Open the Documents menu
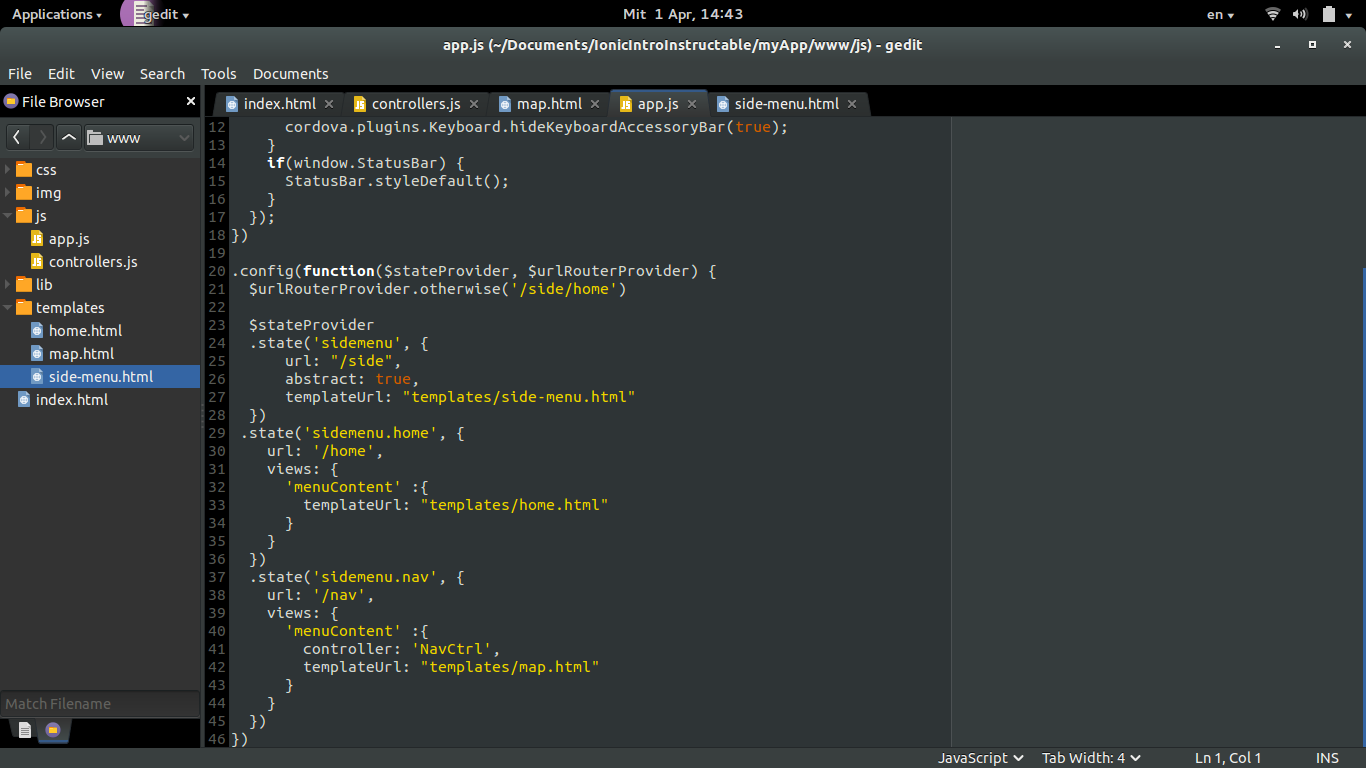Image resolution: width=1366 pixels, height=768 pixels. (290, 73)
